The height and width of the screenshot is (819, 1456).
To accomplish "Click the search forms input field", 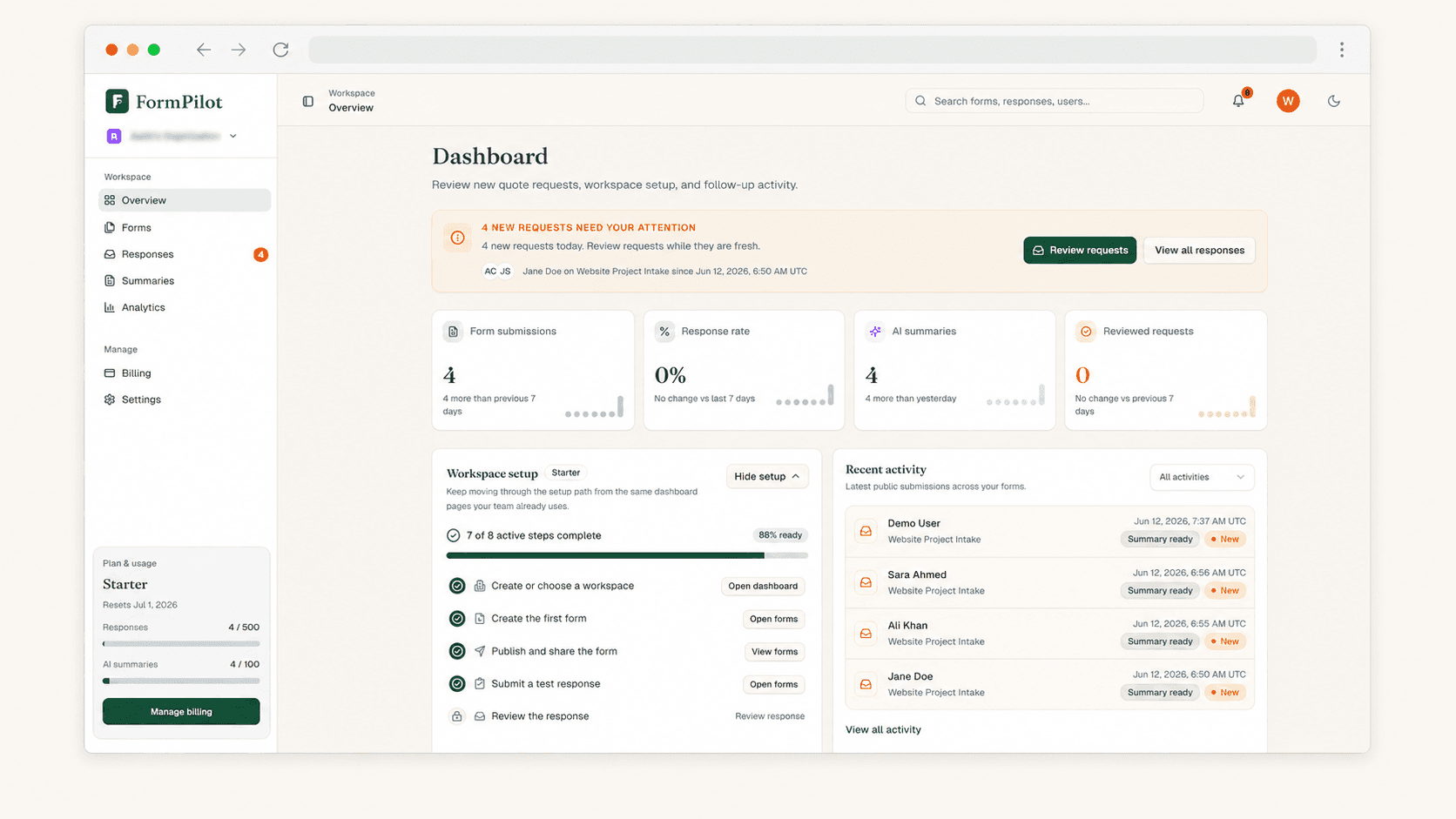I will (x=1055, y=101).
